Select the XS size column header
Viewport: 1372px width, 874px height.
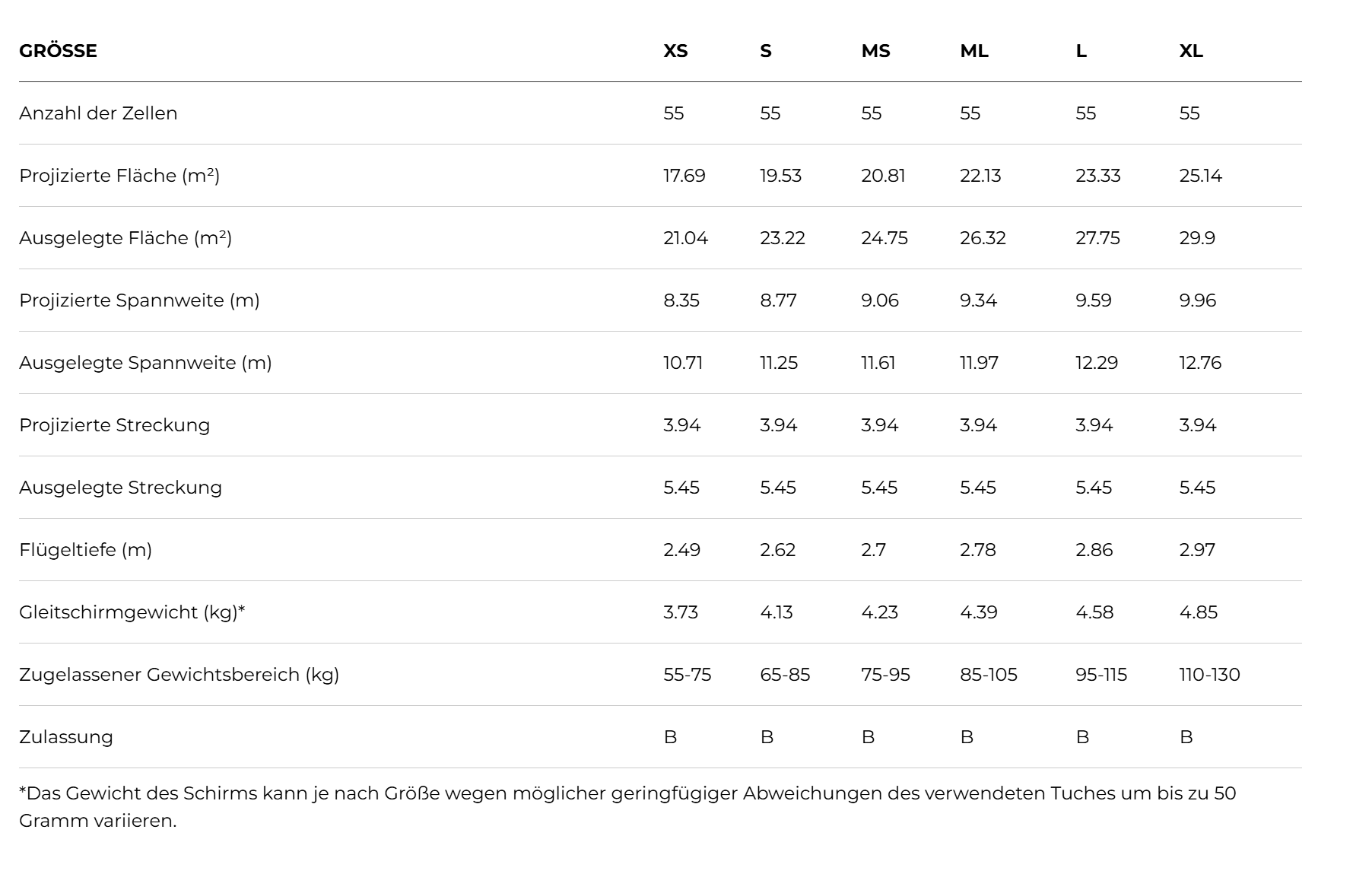click(675, 51)
